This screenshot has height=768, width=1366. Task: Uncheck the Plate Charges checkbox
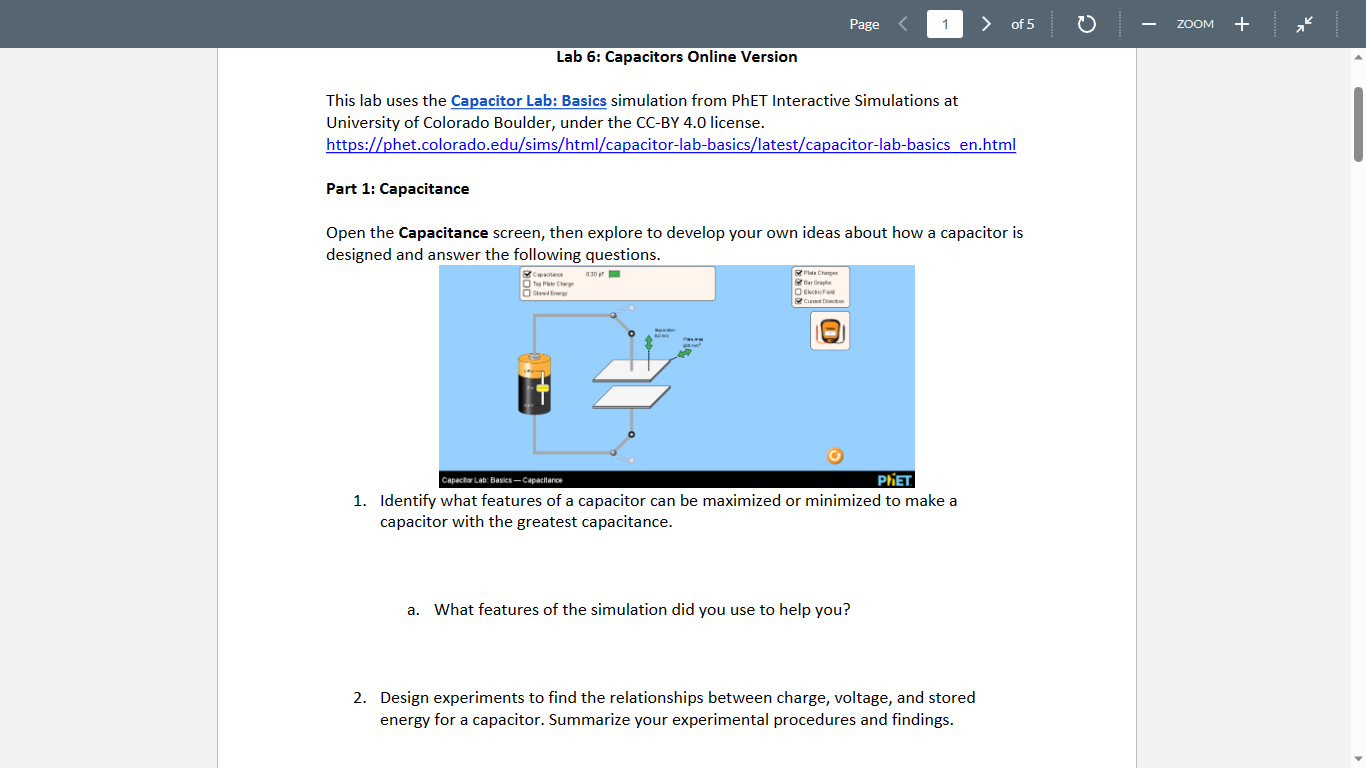click(x=798, y=273)
